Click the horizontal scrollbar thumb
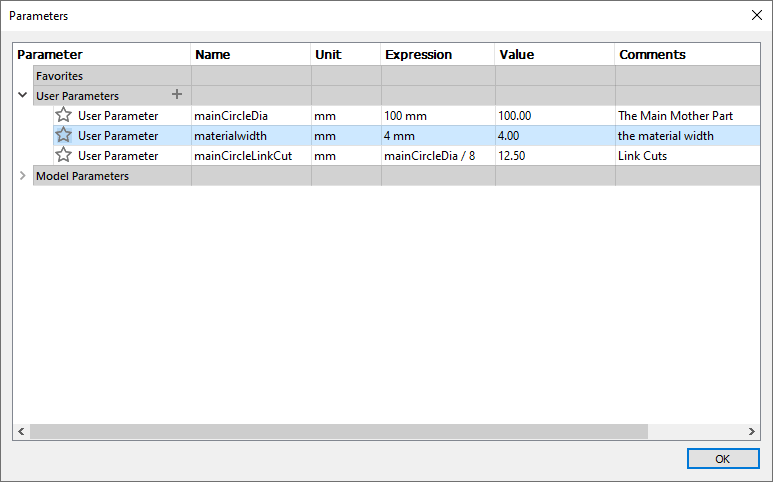Viewport: 773px width, 482px height. (339, 432)
